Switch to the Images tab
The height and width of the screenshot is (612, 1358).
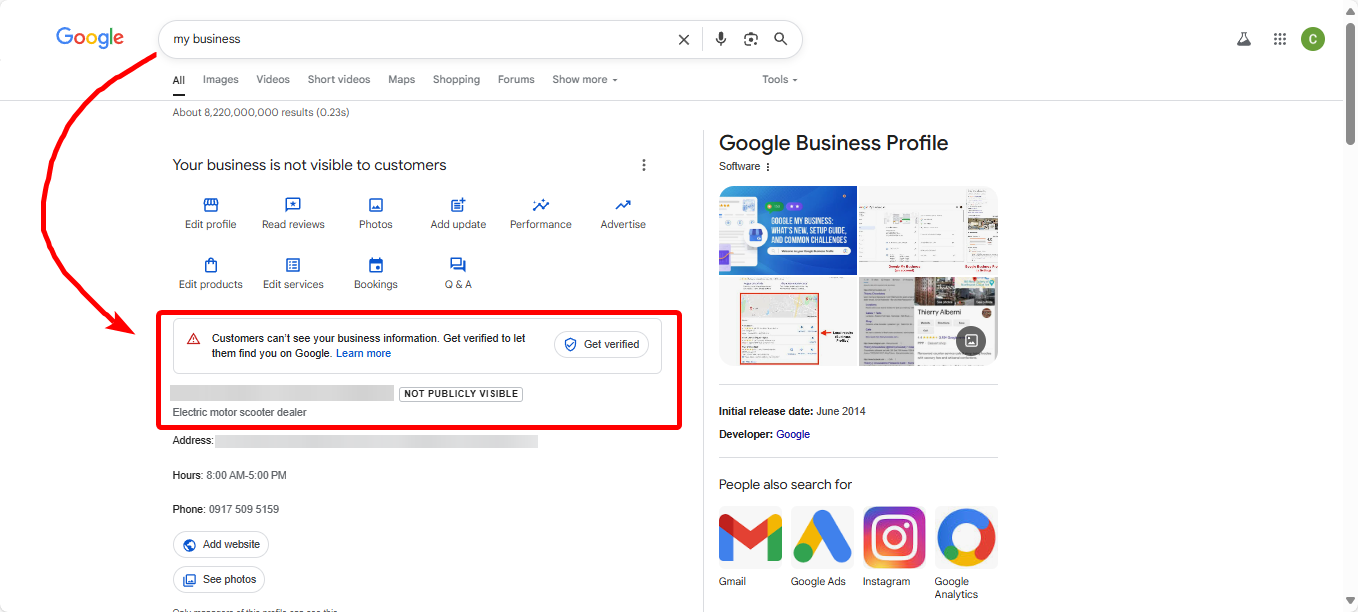pyautogui.click(x=221, y=80)
